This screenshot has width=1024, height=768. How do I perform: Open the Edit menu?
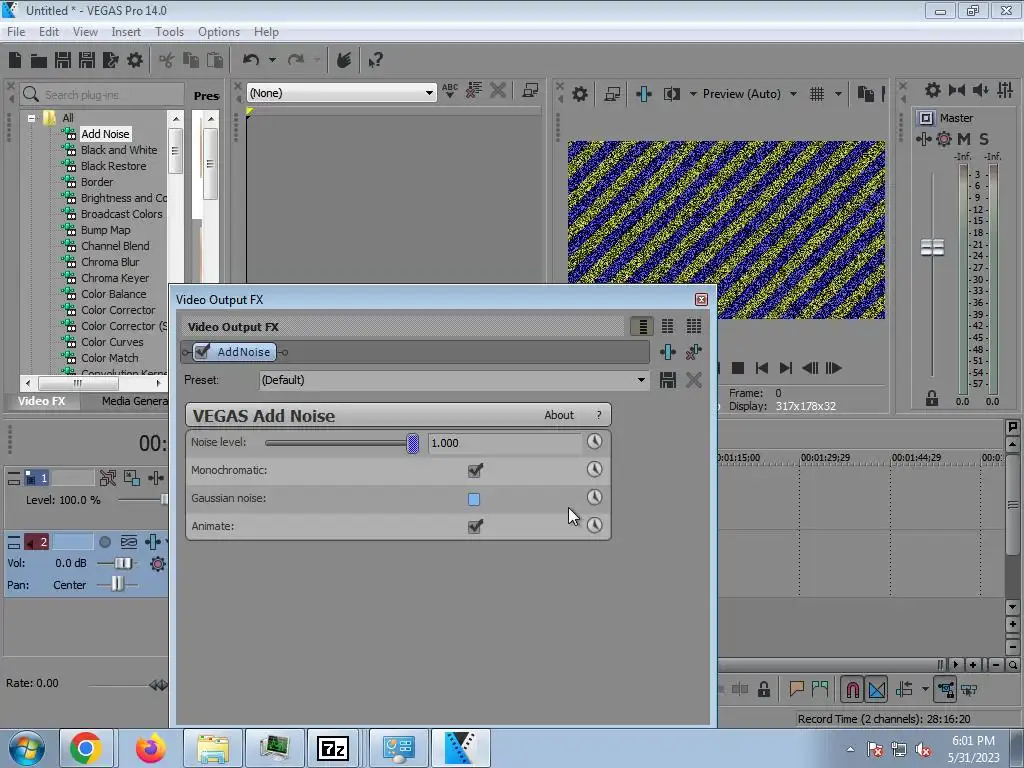[48, 31]
